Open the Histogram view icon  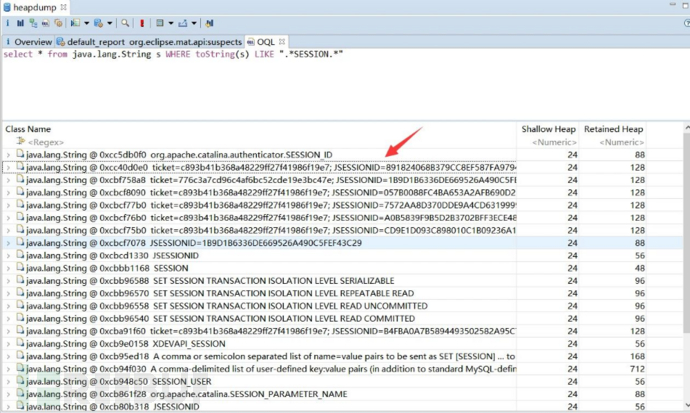pos(21,22)
